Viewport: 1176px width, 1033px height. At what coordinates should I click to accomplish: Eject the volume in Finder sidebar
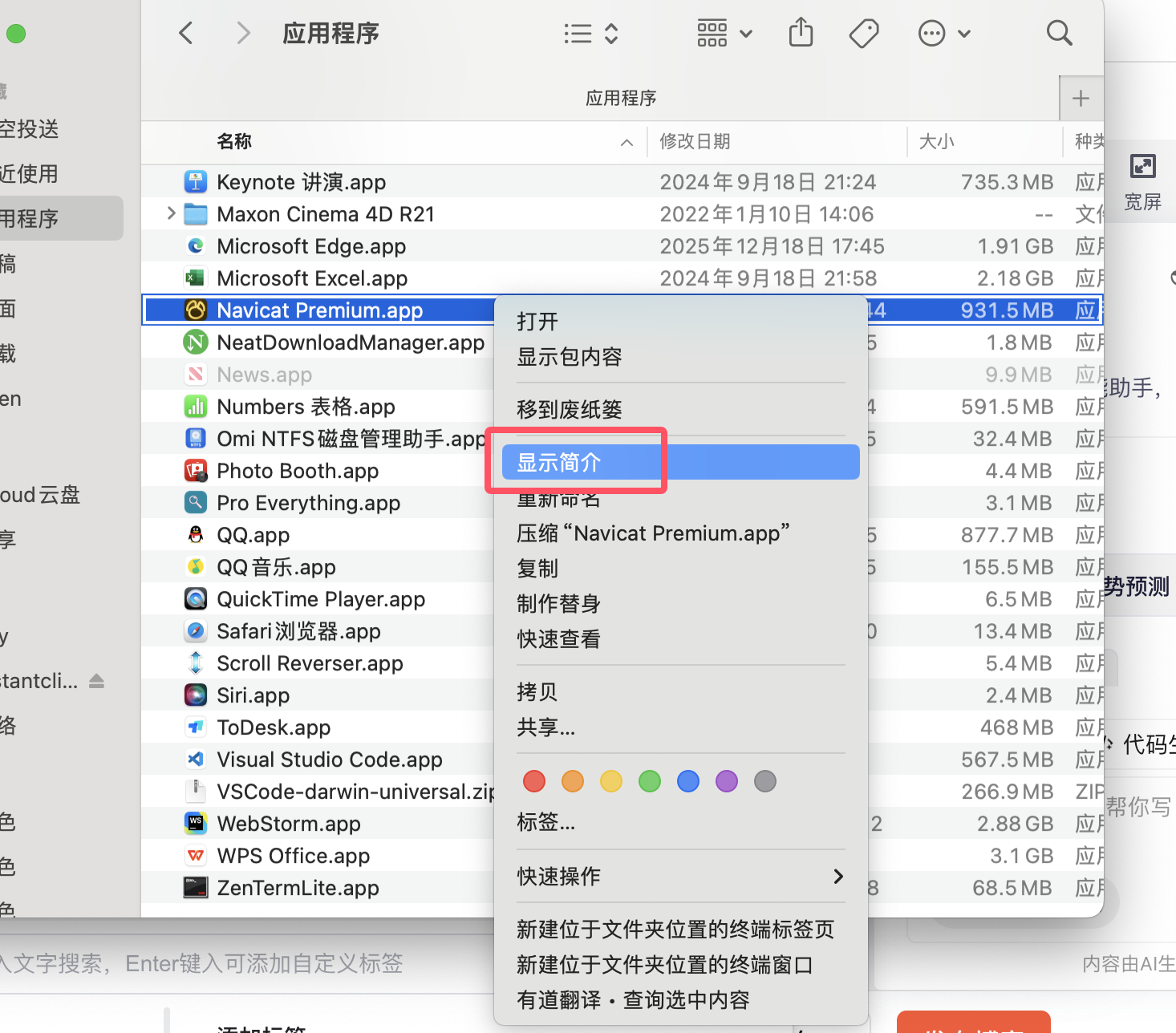tap(97, 681)
